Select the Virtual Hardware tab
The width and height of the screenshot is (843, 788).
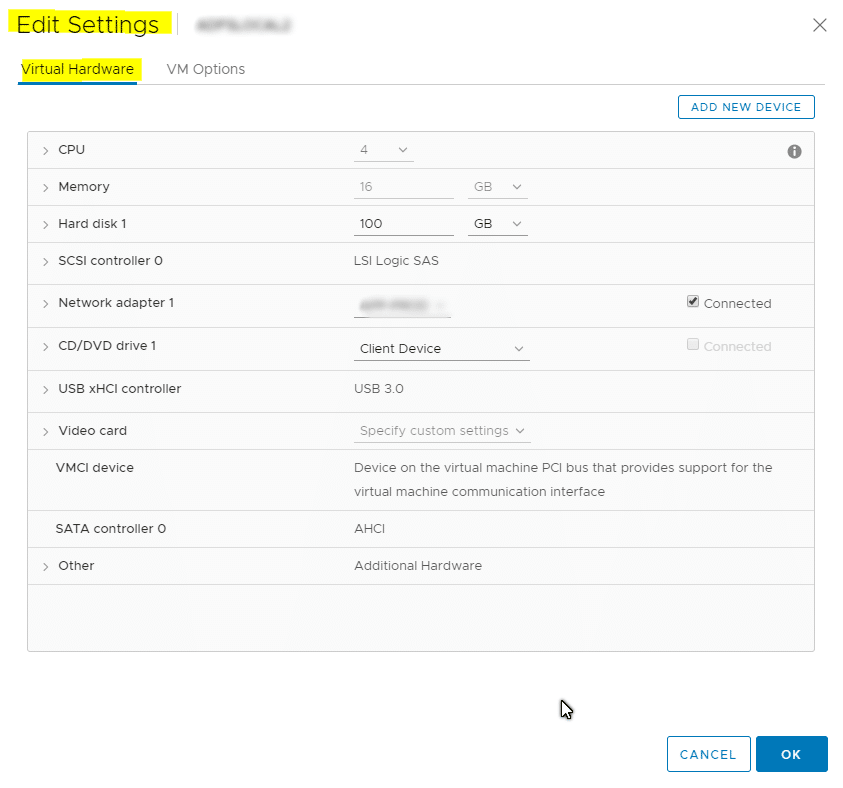(x=77, y=69)
